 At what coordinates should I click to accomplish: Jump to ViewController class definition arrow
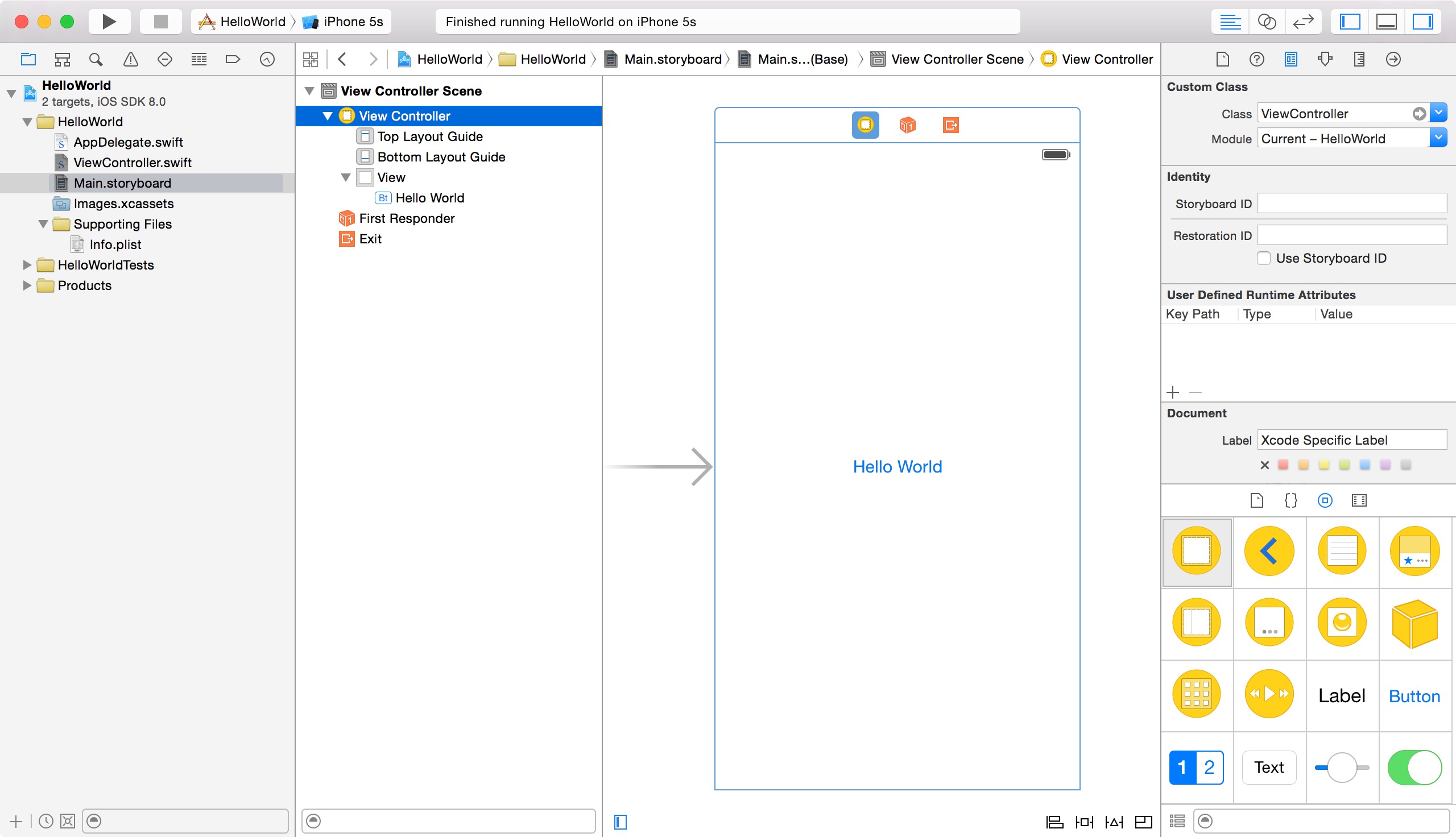tap(1419, 114)
